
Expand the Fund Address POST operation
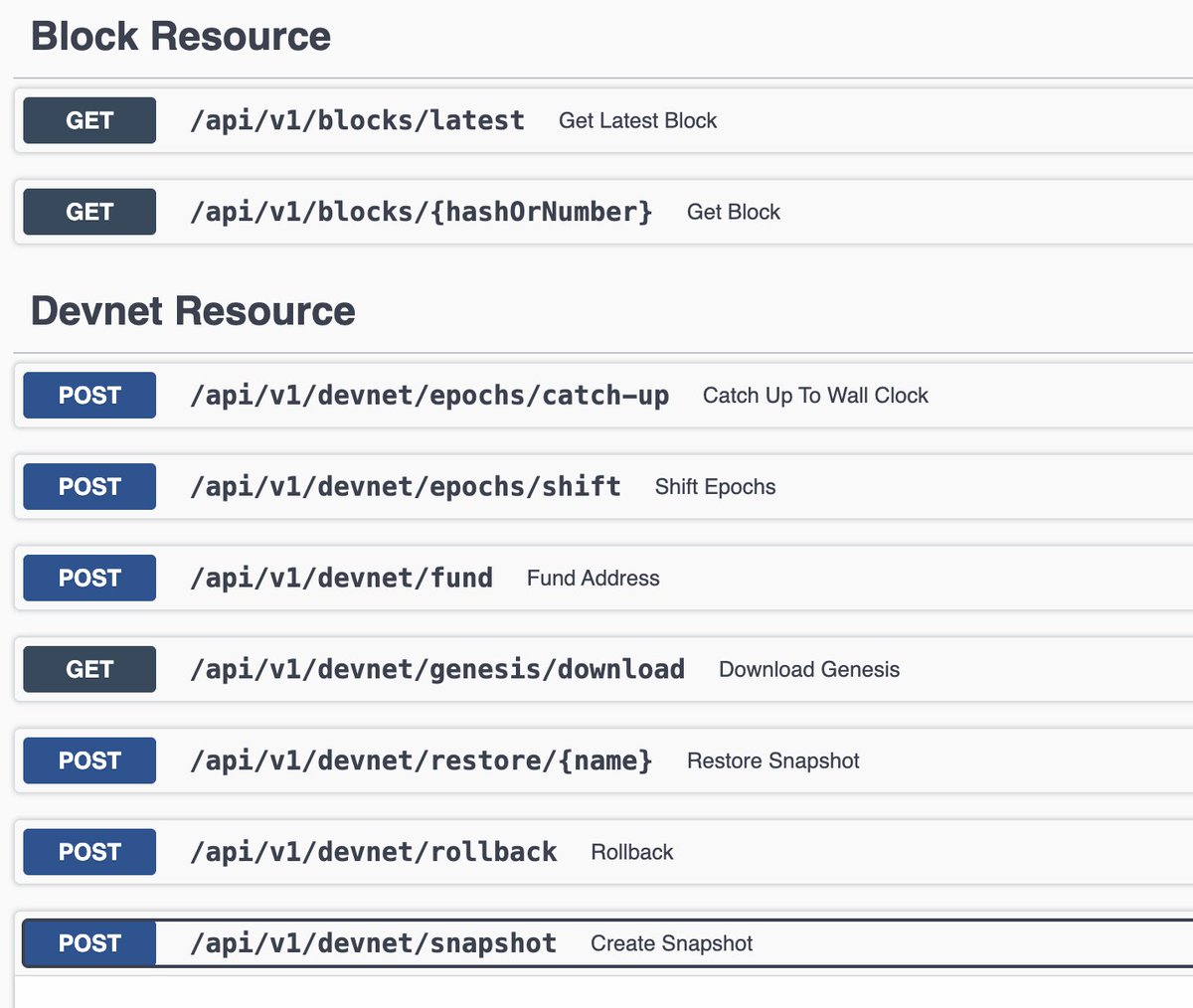coord(603,578)
